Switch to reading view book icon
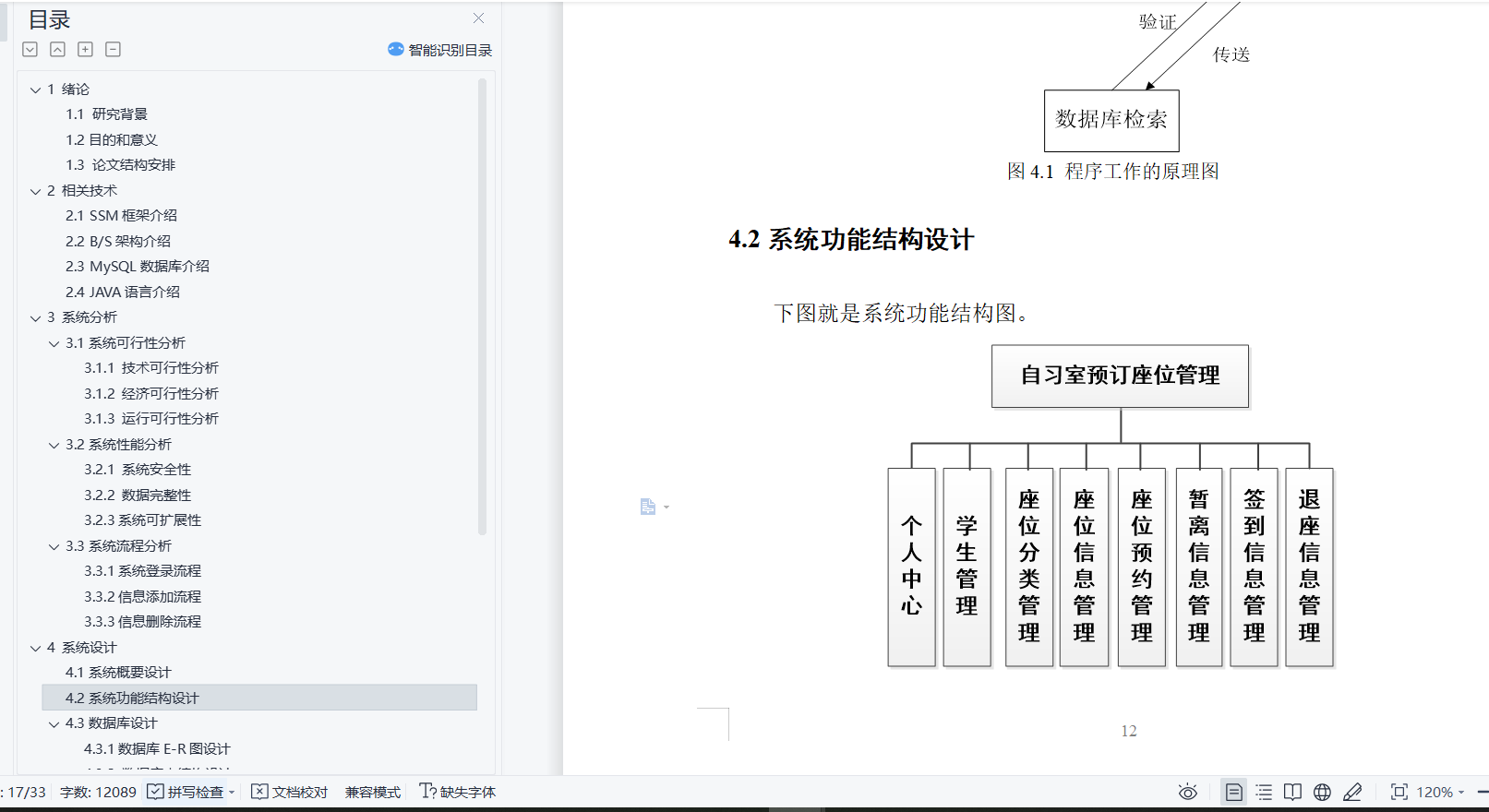1489x812 pixels. (x=1293, y=792)
